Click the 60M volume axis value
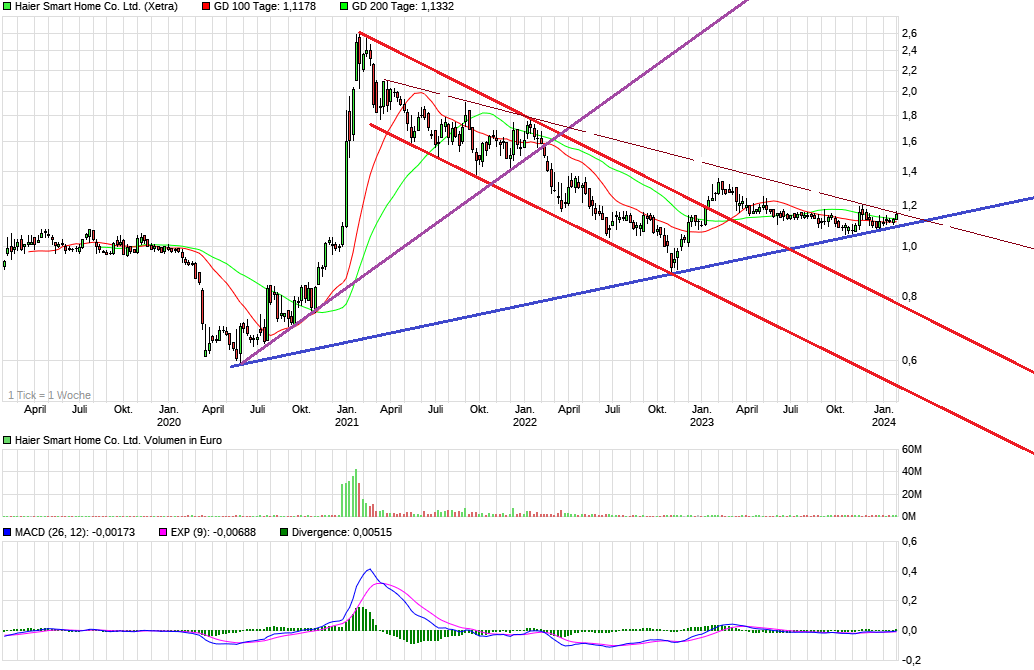The height and width of the screenshot is (670, 1034). (x=911, y=450)
